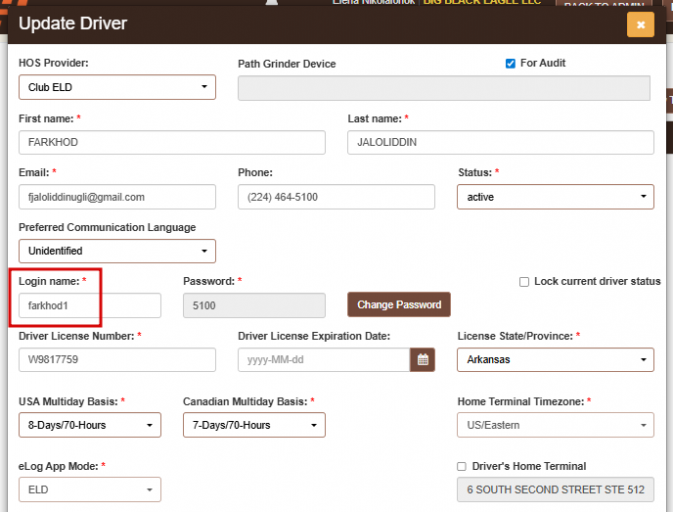Screen dimensions: 673x512
Task: Open License State/Province dropdown
Action: point(555,360)
